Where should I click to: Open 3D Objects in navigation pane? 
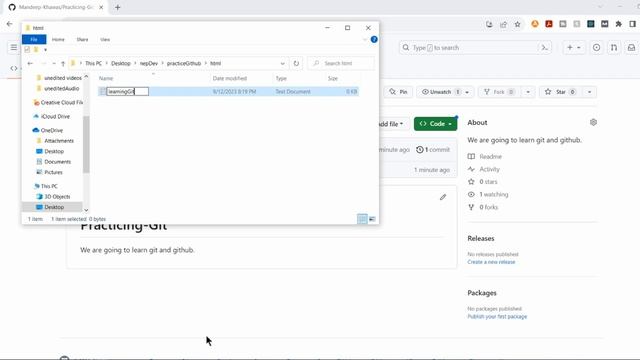pos(53,197)
